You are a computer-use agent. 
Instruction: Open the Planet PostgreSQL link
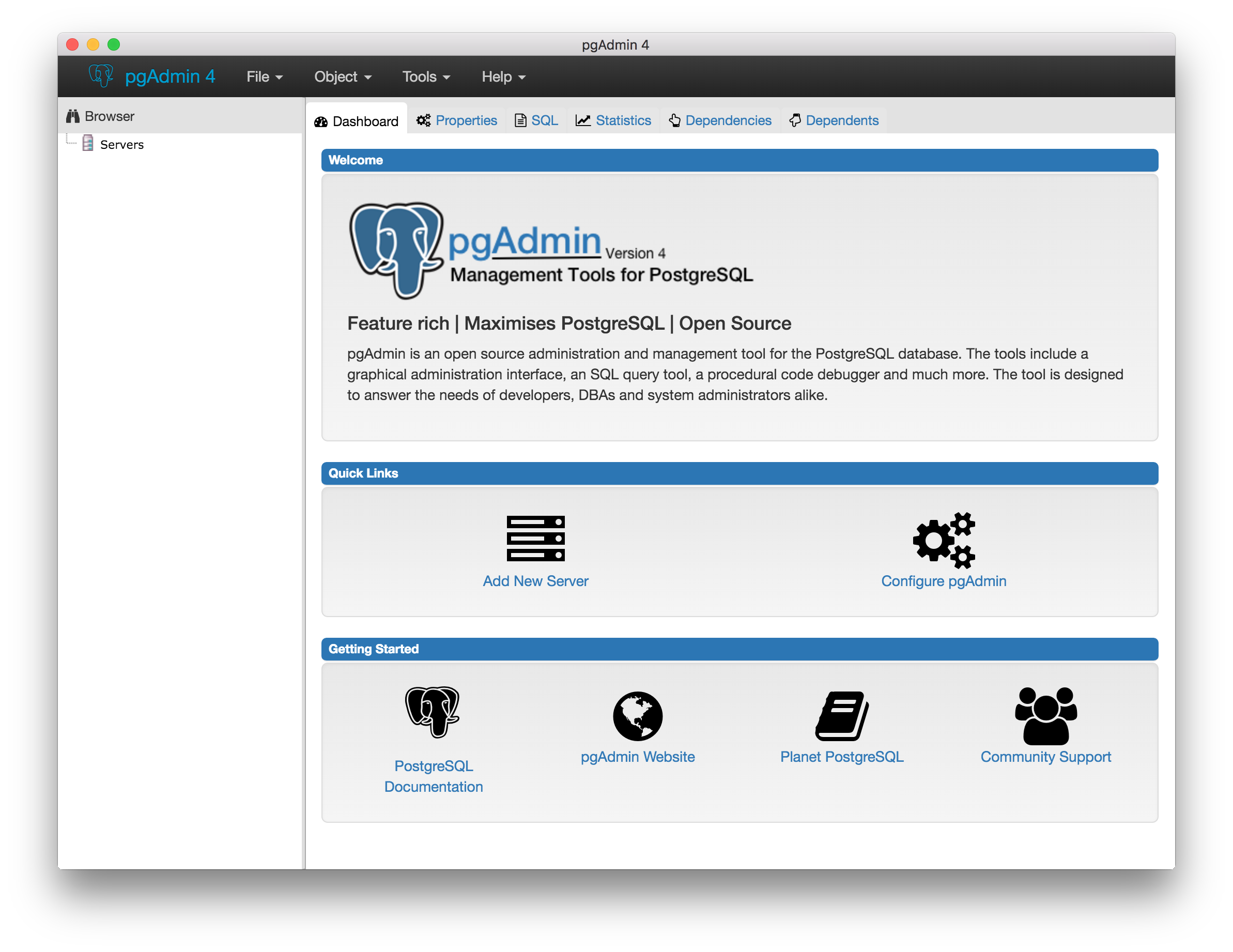click(842, 757)
